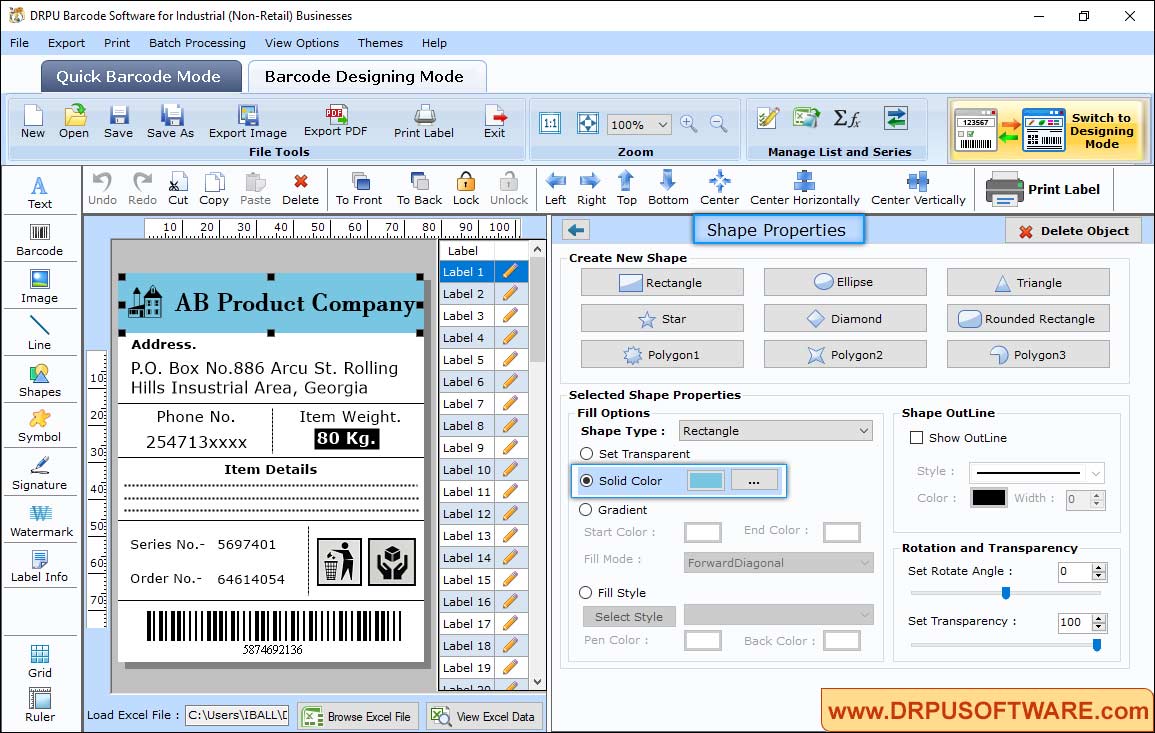The image size is (1155, 733).
Task: Select the Text tool in sidebar
Action: [x=40, y=192]
